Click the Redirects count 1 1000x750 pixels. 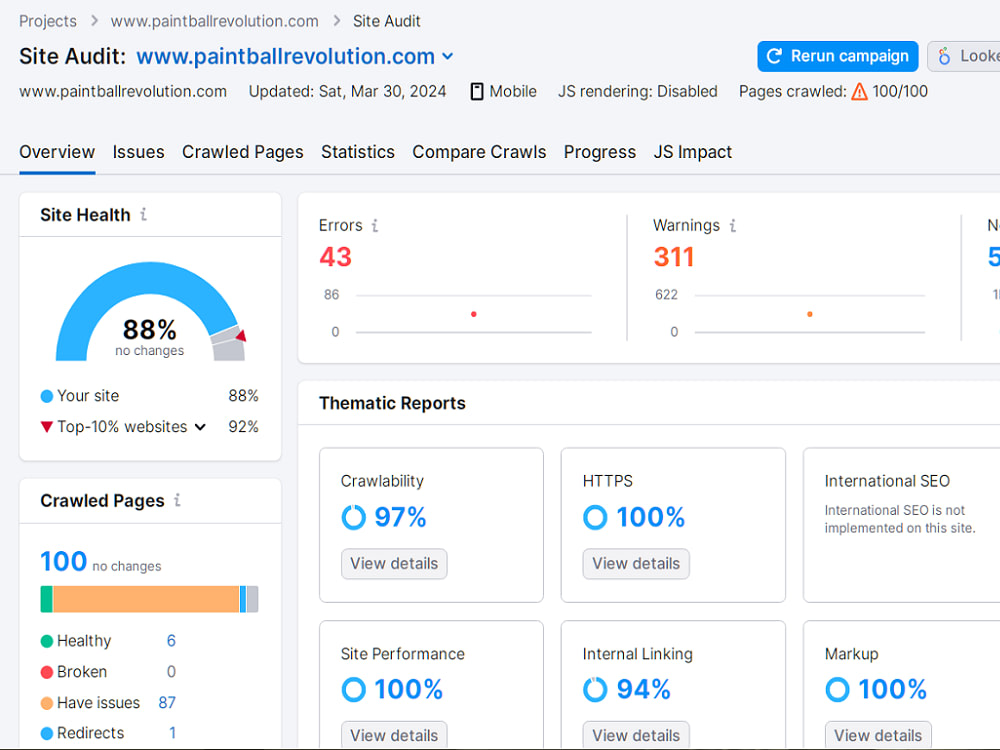172,733
